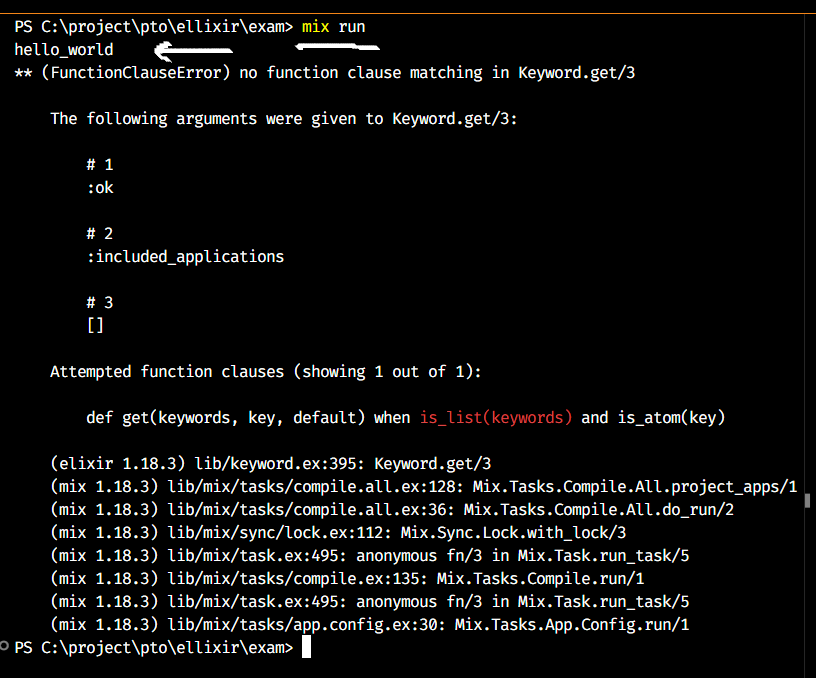Click the "(FunctionClauseError)" error message line
This screenshot has width=816, height=678.
tap(325, 72)
